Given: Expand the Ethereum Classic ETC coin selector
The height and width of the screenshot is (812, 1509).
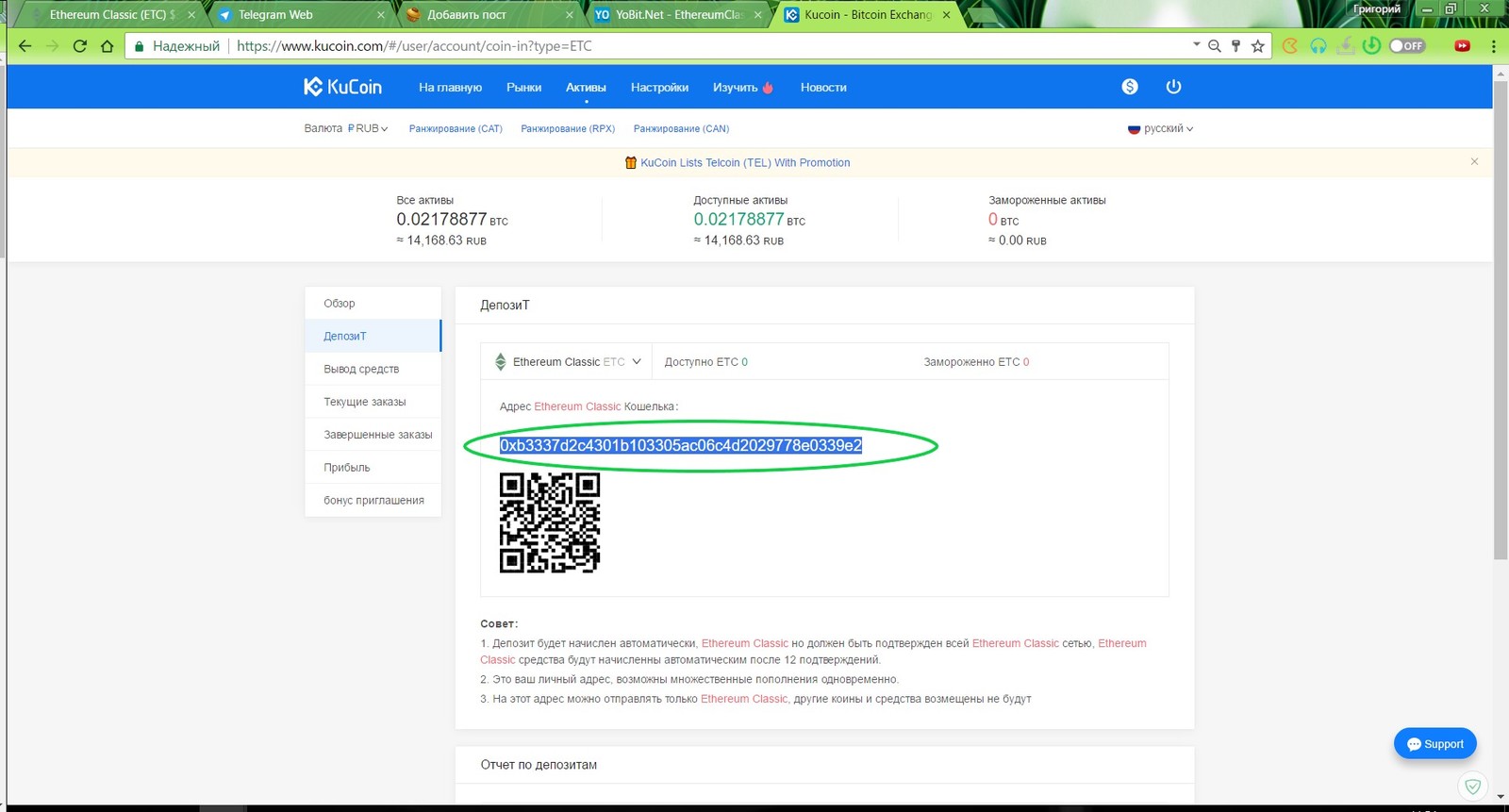Looking at the screenshot, I should (x=568, y=361).
